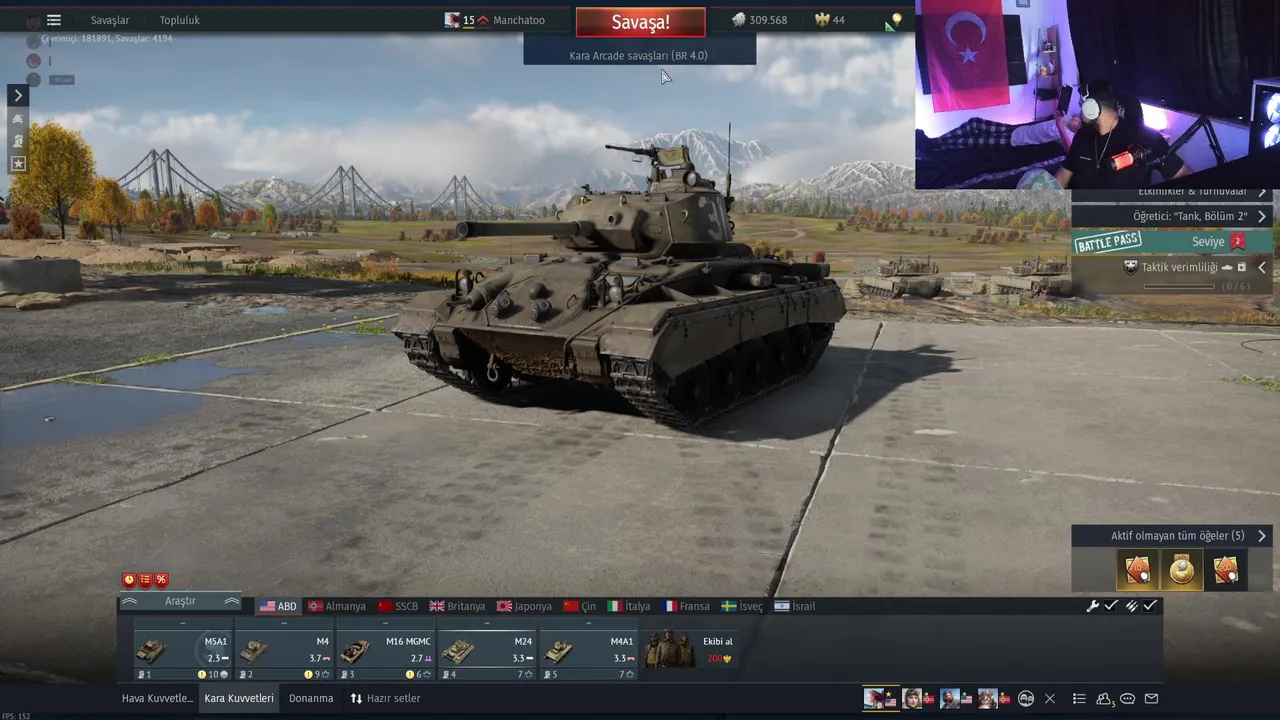This screenshot has width=1280, height=720.
Task: Collapse the Taktik verimliliği task panel
Action: pyautogui.click(x=1262, y=267)
